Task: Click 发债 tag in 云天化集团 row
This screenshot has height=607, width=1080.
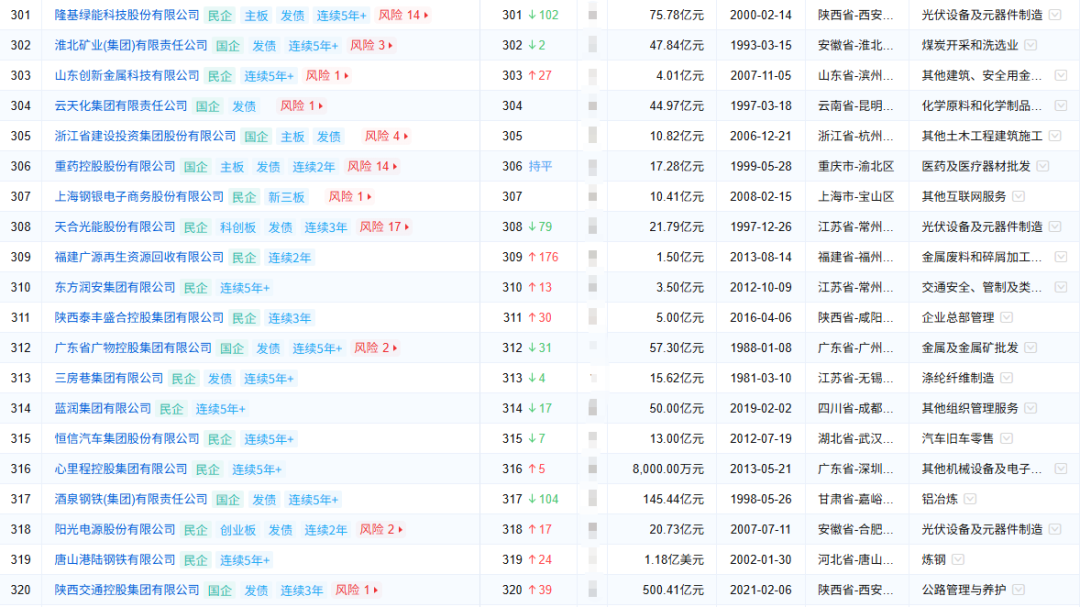Action: [x=244, y=106]
